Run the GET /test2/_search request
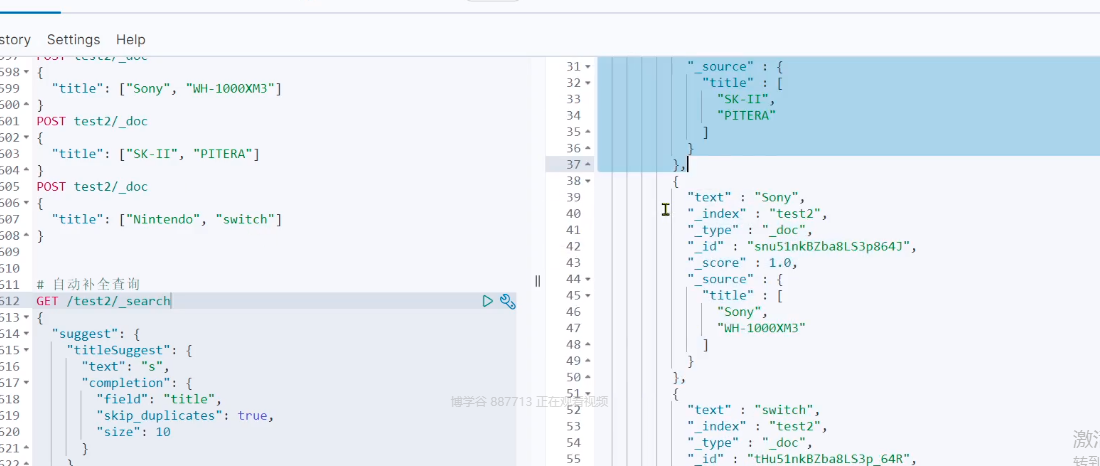The image size is (1100, 466). (x=488, y=301)
